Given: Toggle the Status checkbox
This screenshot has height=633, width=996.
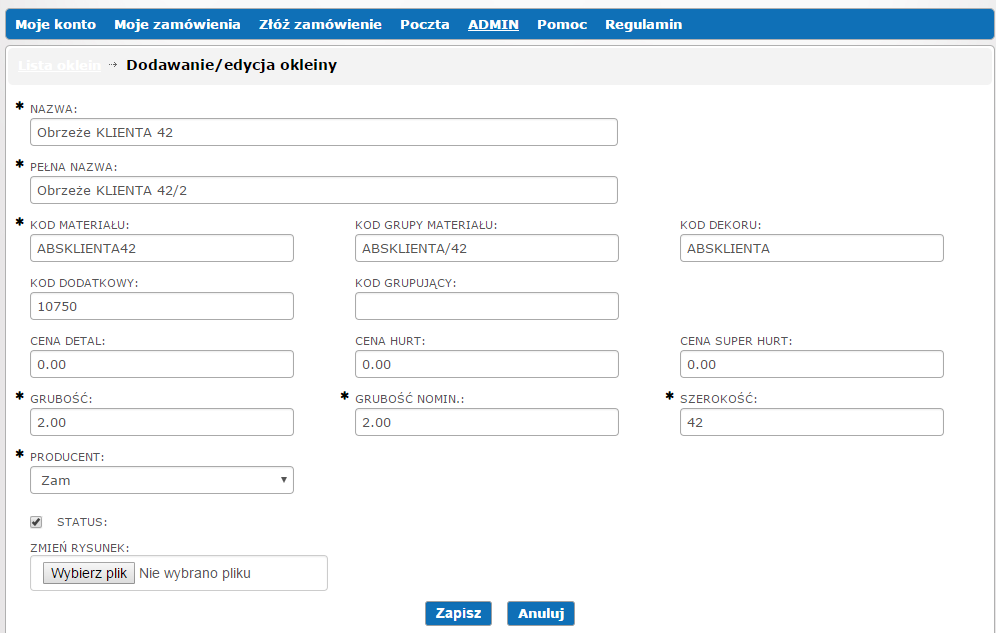Looking at the screenshot, I should (36, 522).
